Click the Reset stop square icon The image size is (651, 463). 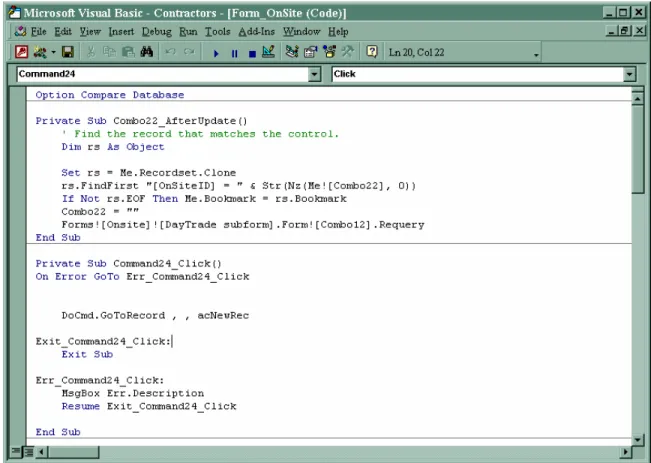(252, 54)
